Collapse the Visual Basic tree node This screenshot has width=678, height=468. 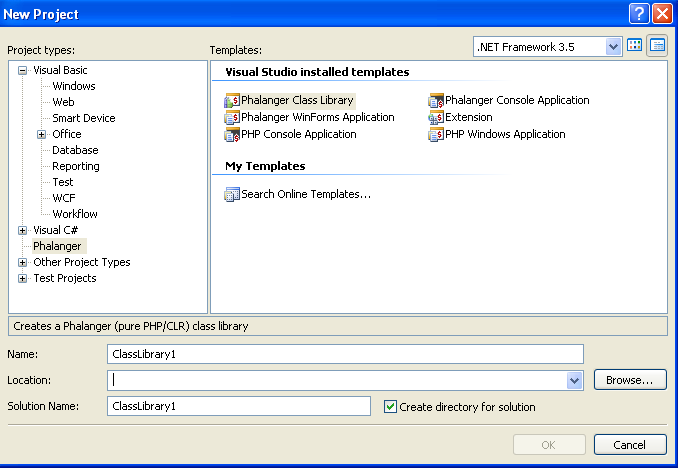pos(23,70)
